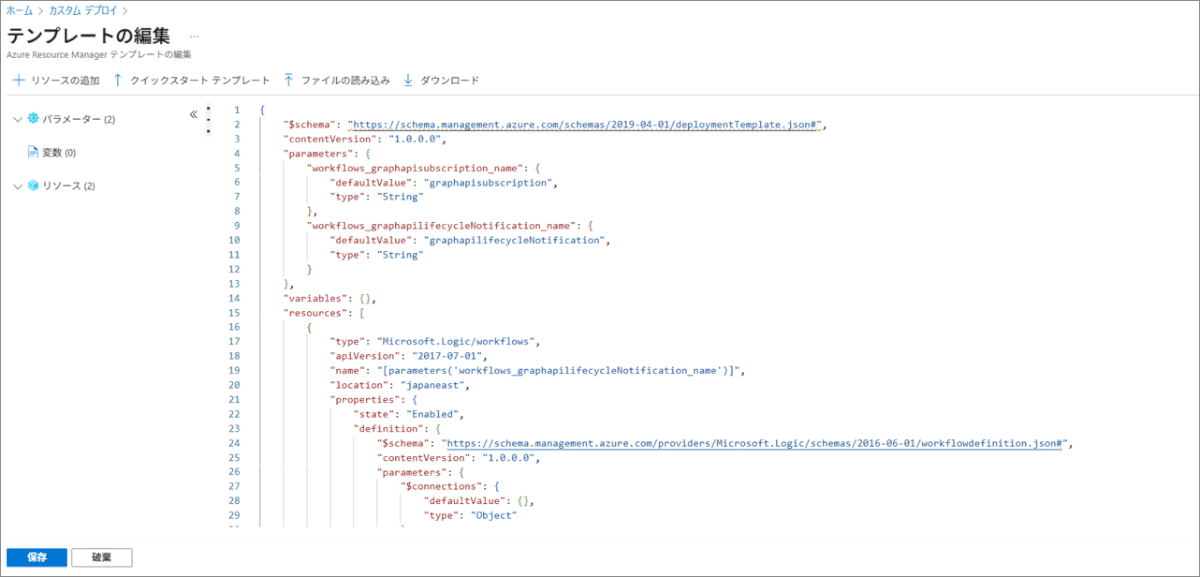Click "properties" key on line 21
Viewport: 1200px width, 577px height.
363,400
